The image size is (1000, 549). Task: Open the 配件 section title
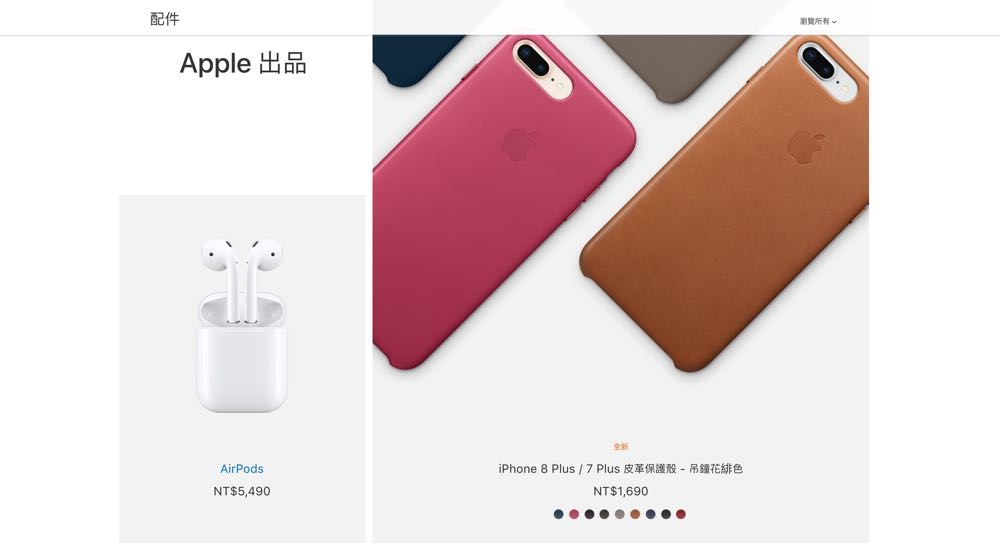click(x=165, y=19)
